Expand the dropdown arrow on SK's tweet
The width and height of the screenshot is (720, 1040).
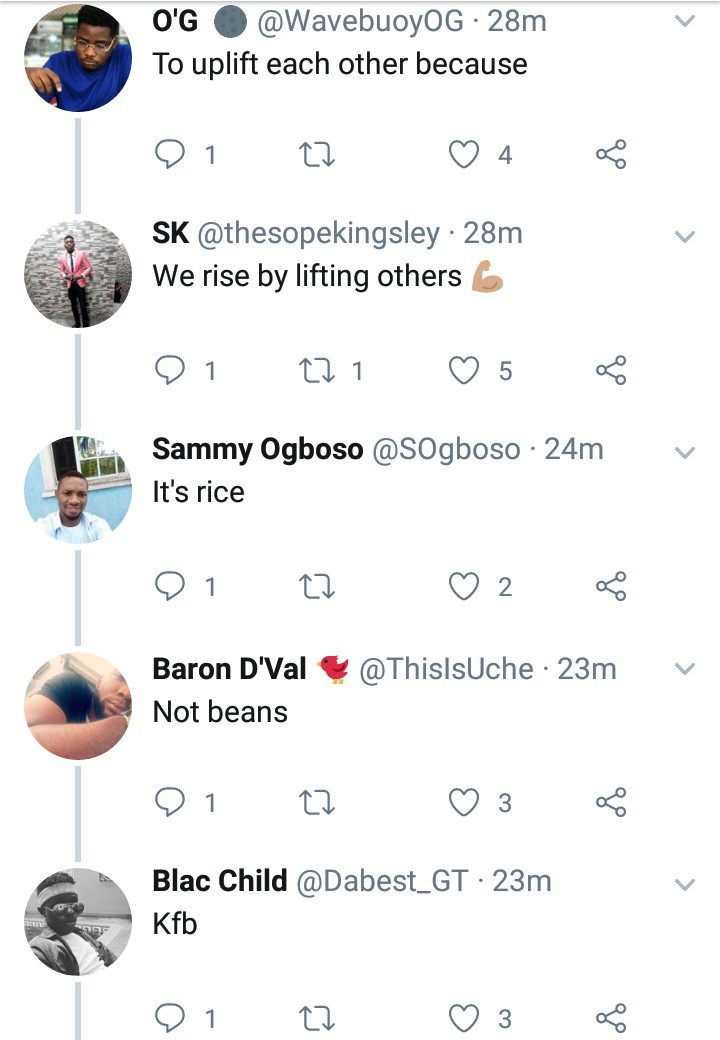(x=685, y=237)
